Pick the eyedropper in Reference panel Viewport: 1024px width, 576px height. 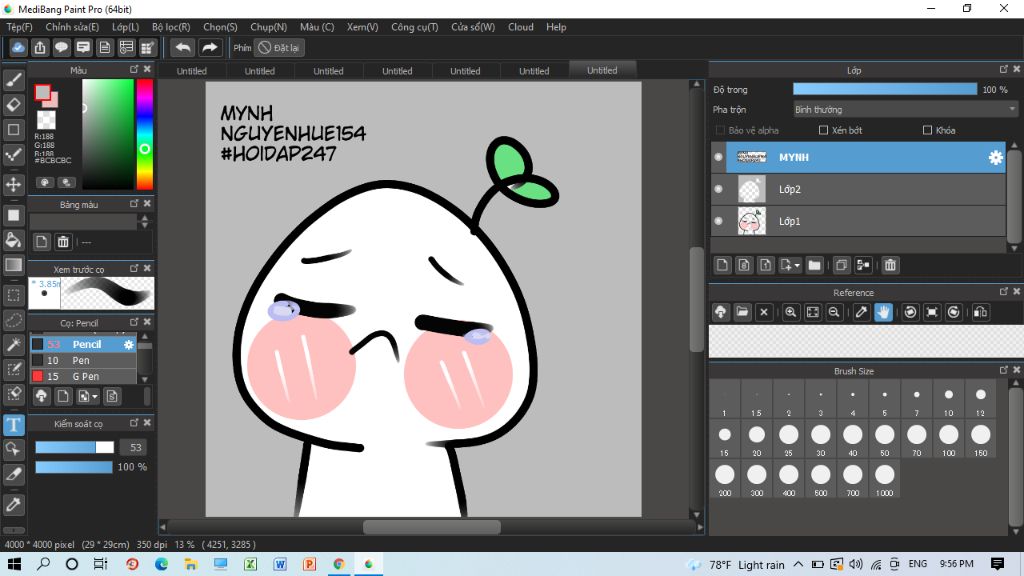click(861, 312)
